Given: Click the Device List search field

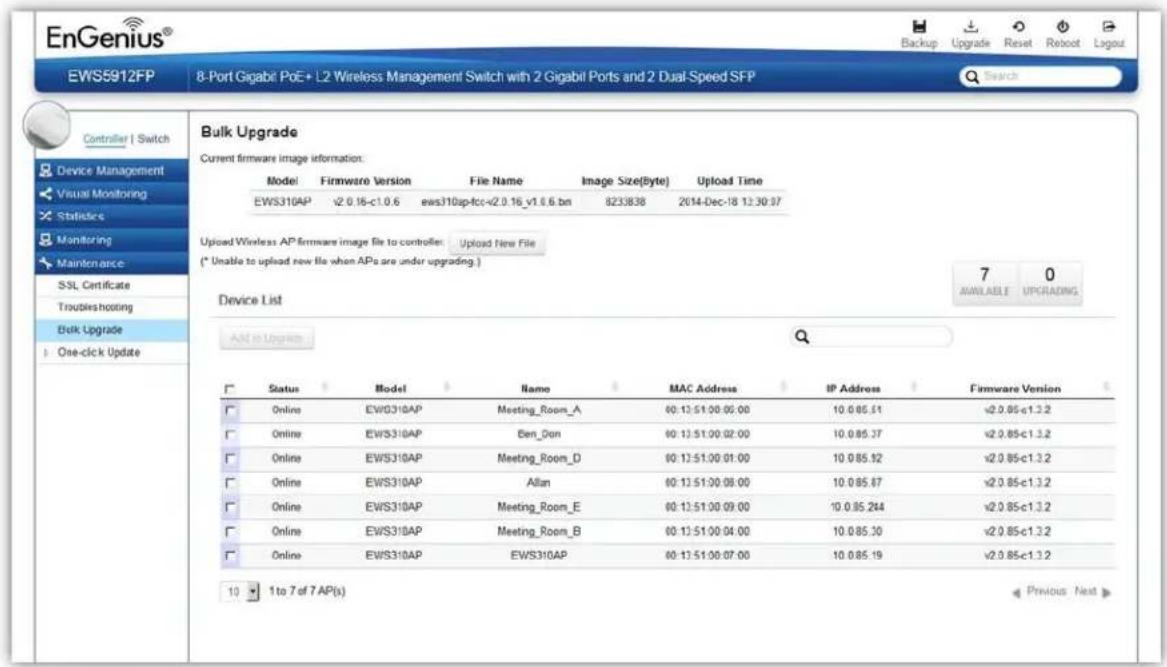Looking at the screenshot, I should tap(871, 336).
